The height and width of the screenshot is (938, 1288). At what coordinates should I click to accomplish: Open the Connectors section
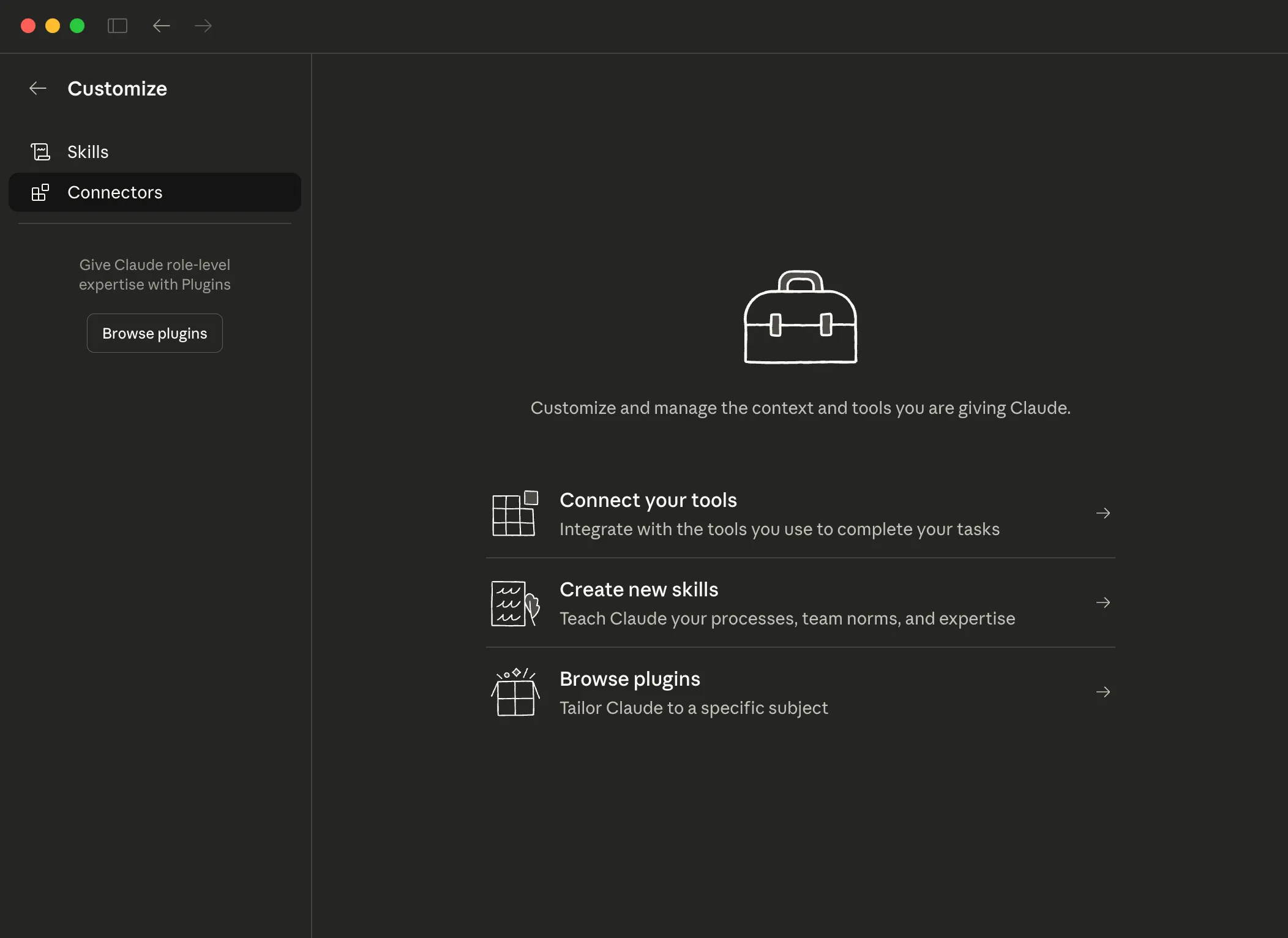[x=115, y=192]
